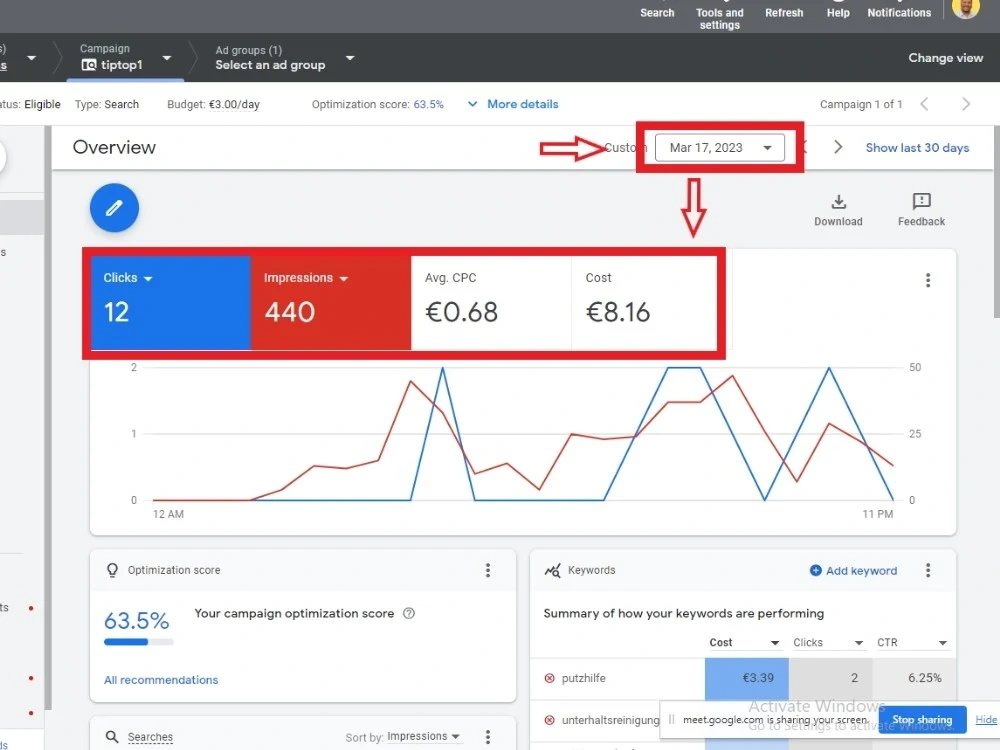Click the unterhaltsreinigung keyword
Viewport: 1000px width, 750px height.
(610, 720)
